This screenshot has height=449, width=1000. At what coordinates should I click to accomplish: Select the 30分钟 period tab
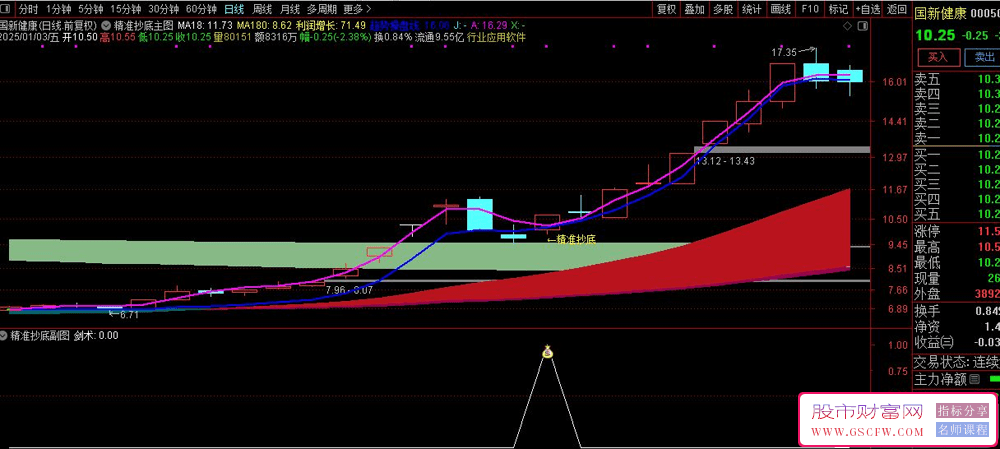163,9
